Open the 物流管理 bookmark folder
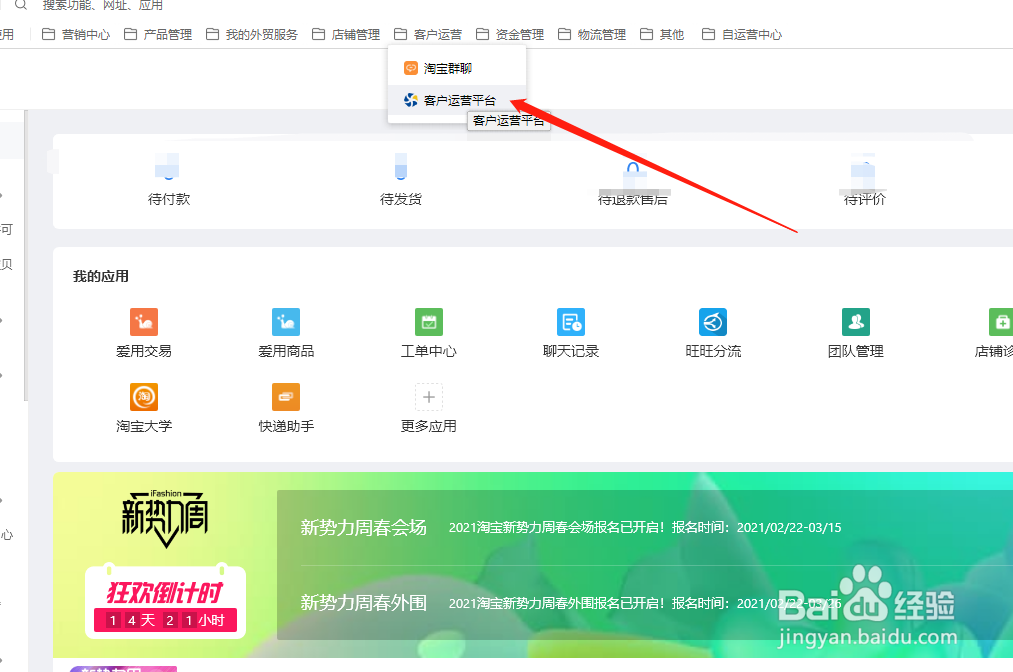The image size is (1013, 672). pos(592,34)
